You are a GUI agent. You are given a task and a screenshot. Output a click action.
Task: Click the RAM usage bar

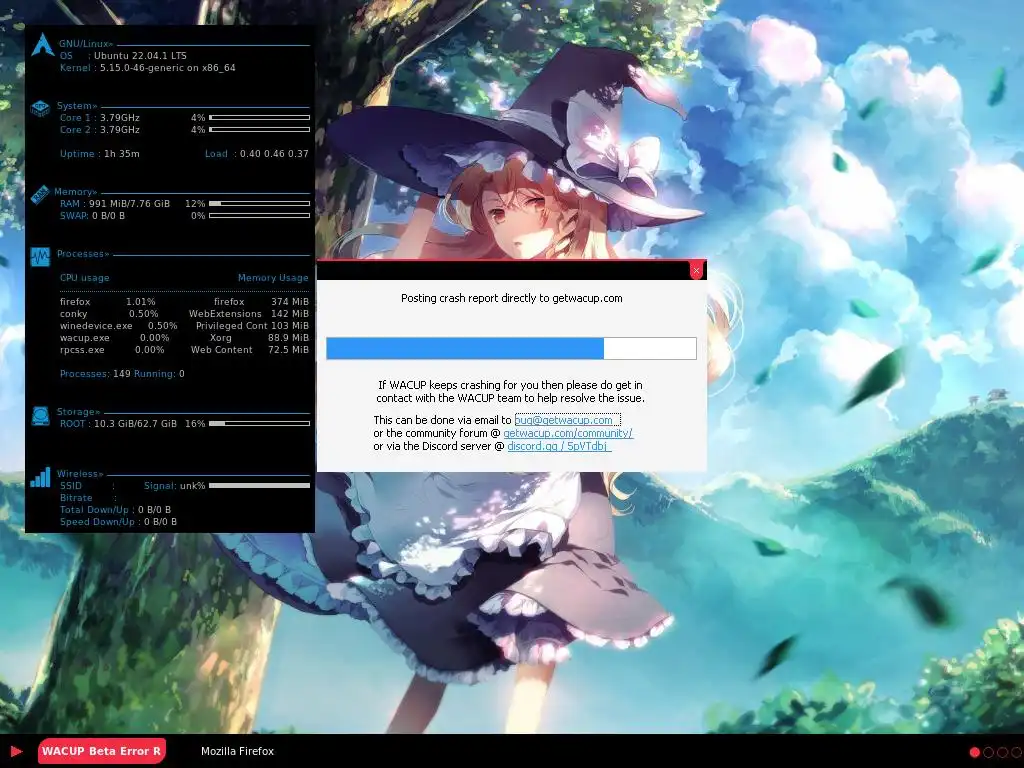pos(259,204)
